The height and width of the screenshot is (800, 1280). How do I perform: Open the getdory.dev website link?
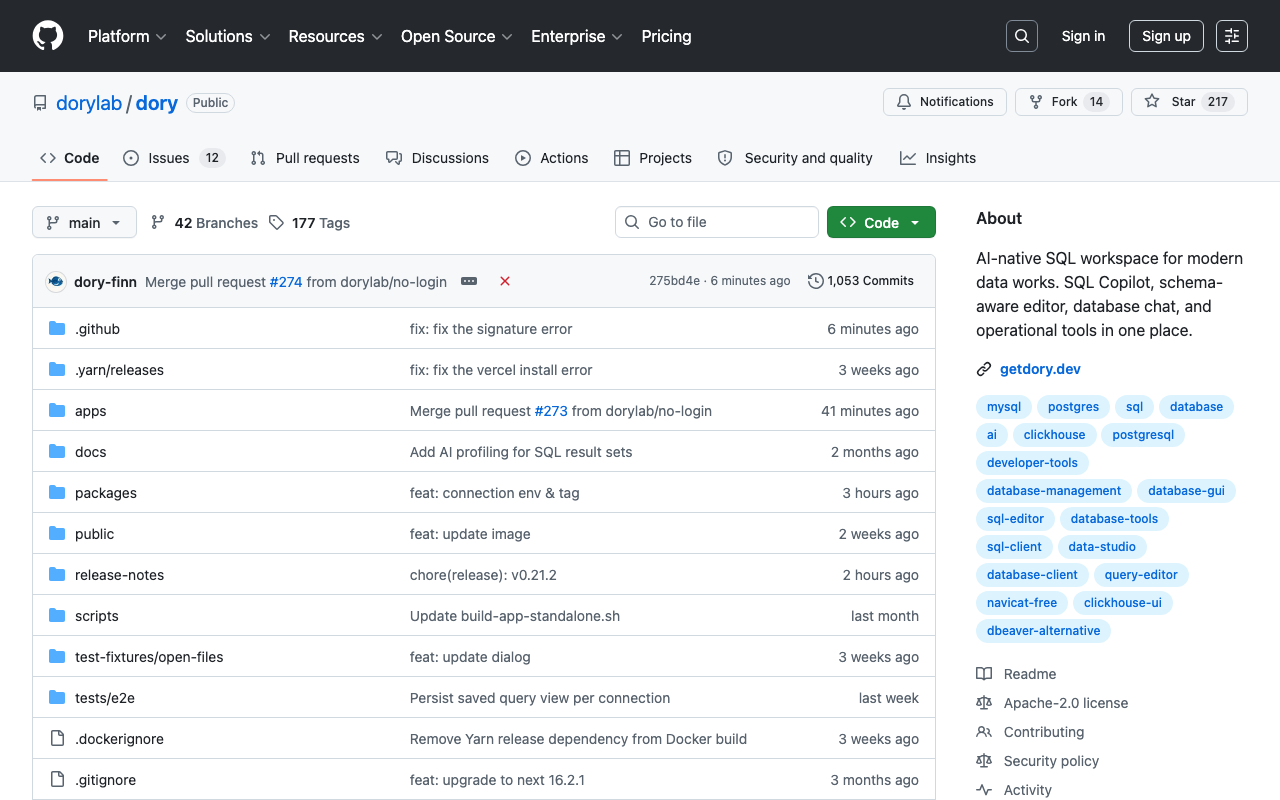click(1040, 369)
